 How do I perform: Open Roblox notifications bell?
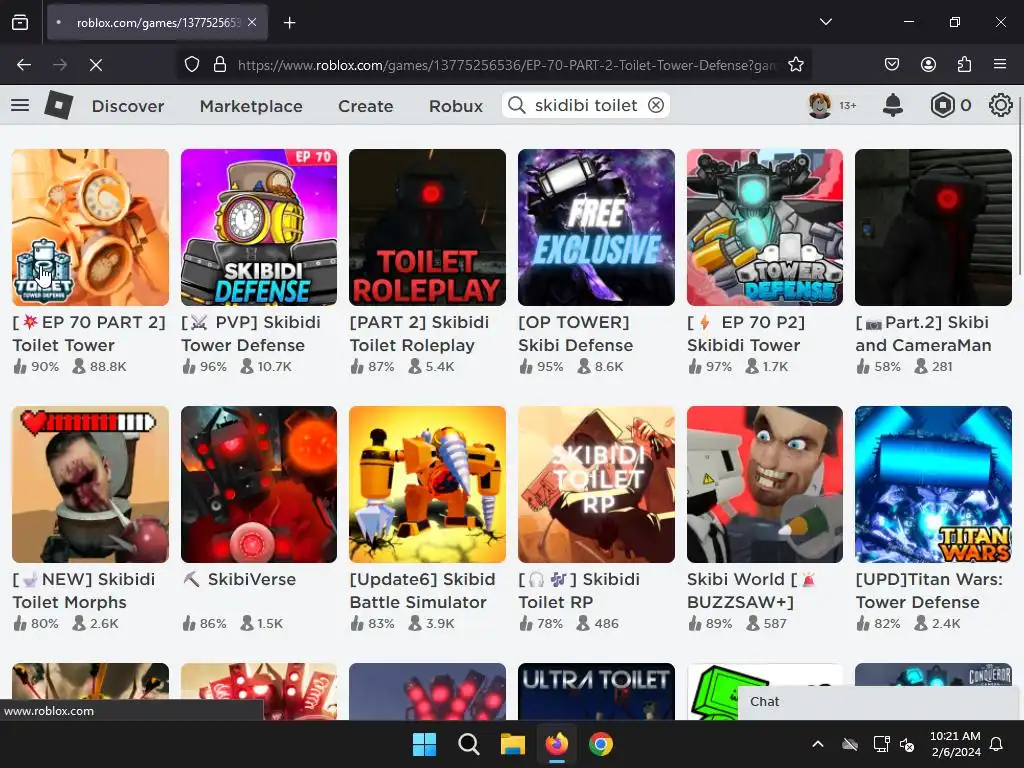click(893, 105)
